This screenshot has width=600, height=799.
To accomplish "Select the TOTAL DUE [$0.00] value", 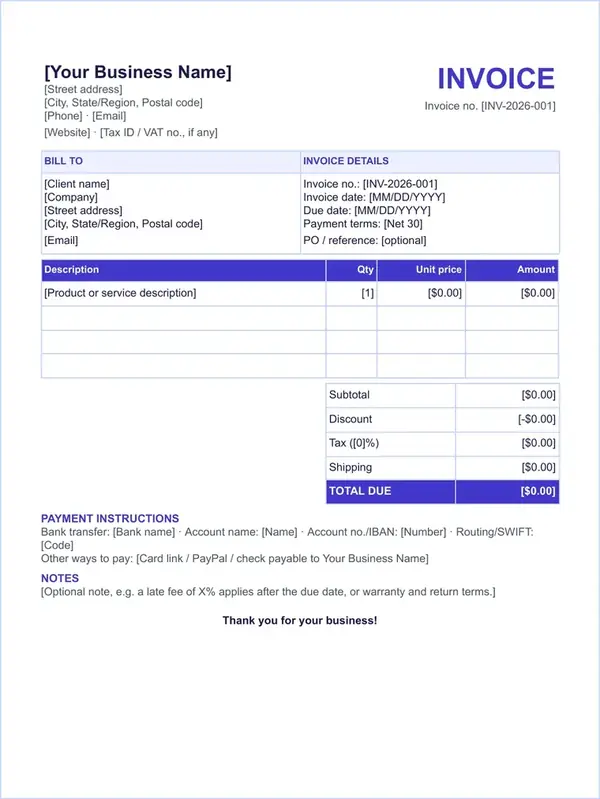I will 538,491.
